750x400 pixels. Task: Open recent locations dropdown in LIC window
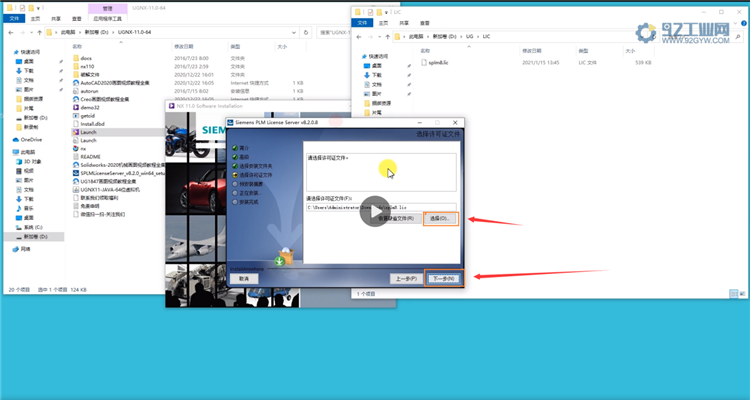tap(379, 37)
